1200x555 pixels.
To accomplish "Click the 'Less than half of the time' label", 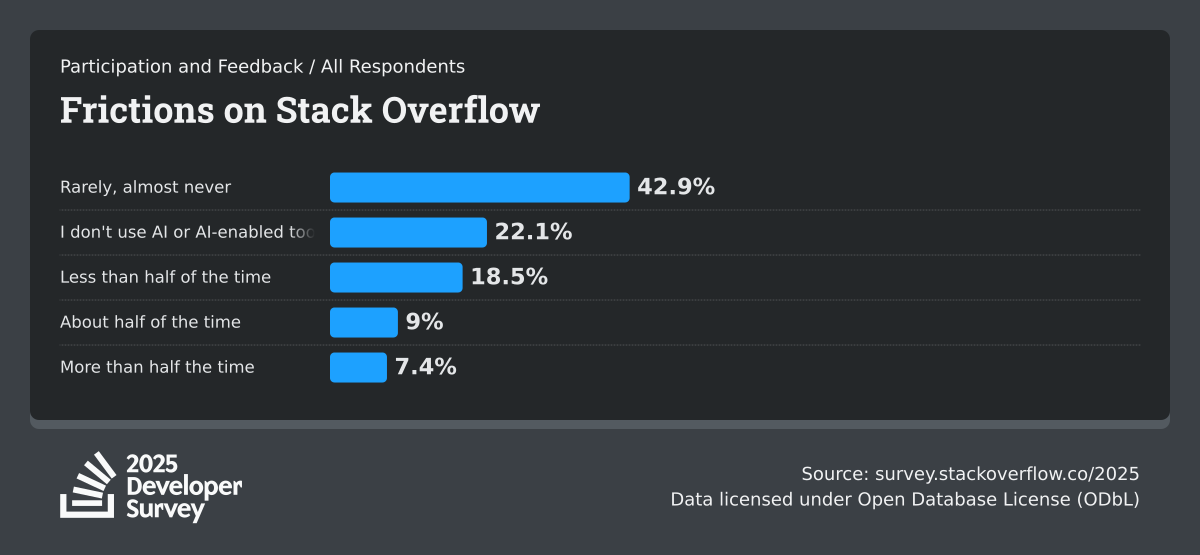I will click(x=165, y=277).
